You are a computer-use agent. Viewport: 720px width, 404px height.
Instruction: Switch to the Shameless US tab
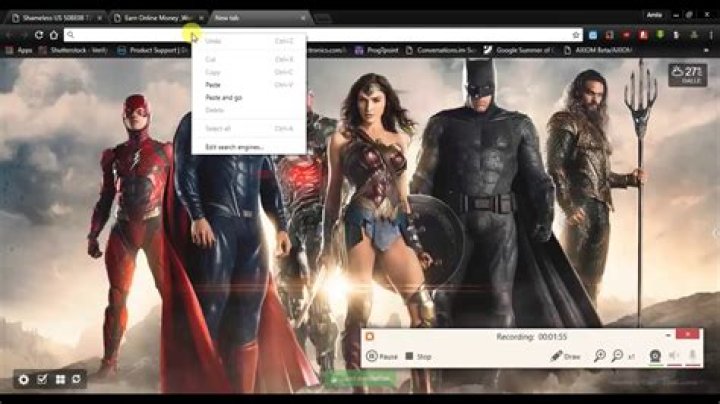[56, 18]
